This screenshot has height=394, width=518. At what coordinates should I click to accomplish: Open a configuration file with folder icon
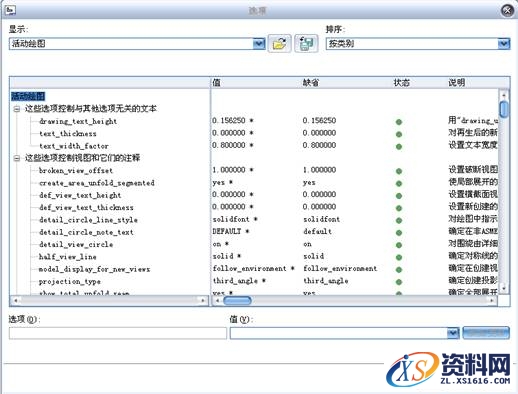click(279, 44)
